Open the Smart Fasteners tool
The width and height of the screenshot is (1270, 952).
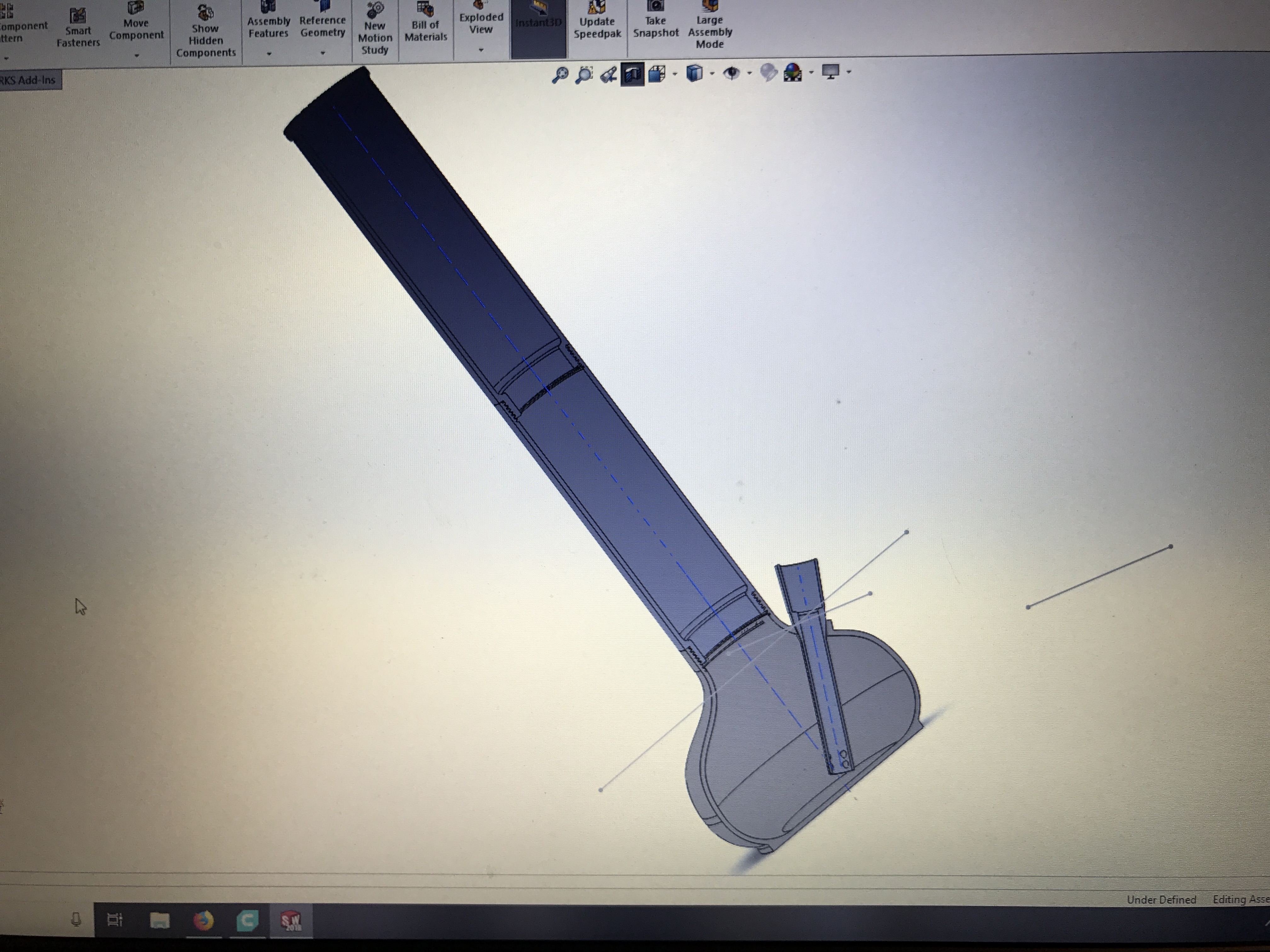point(77,27)
